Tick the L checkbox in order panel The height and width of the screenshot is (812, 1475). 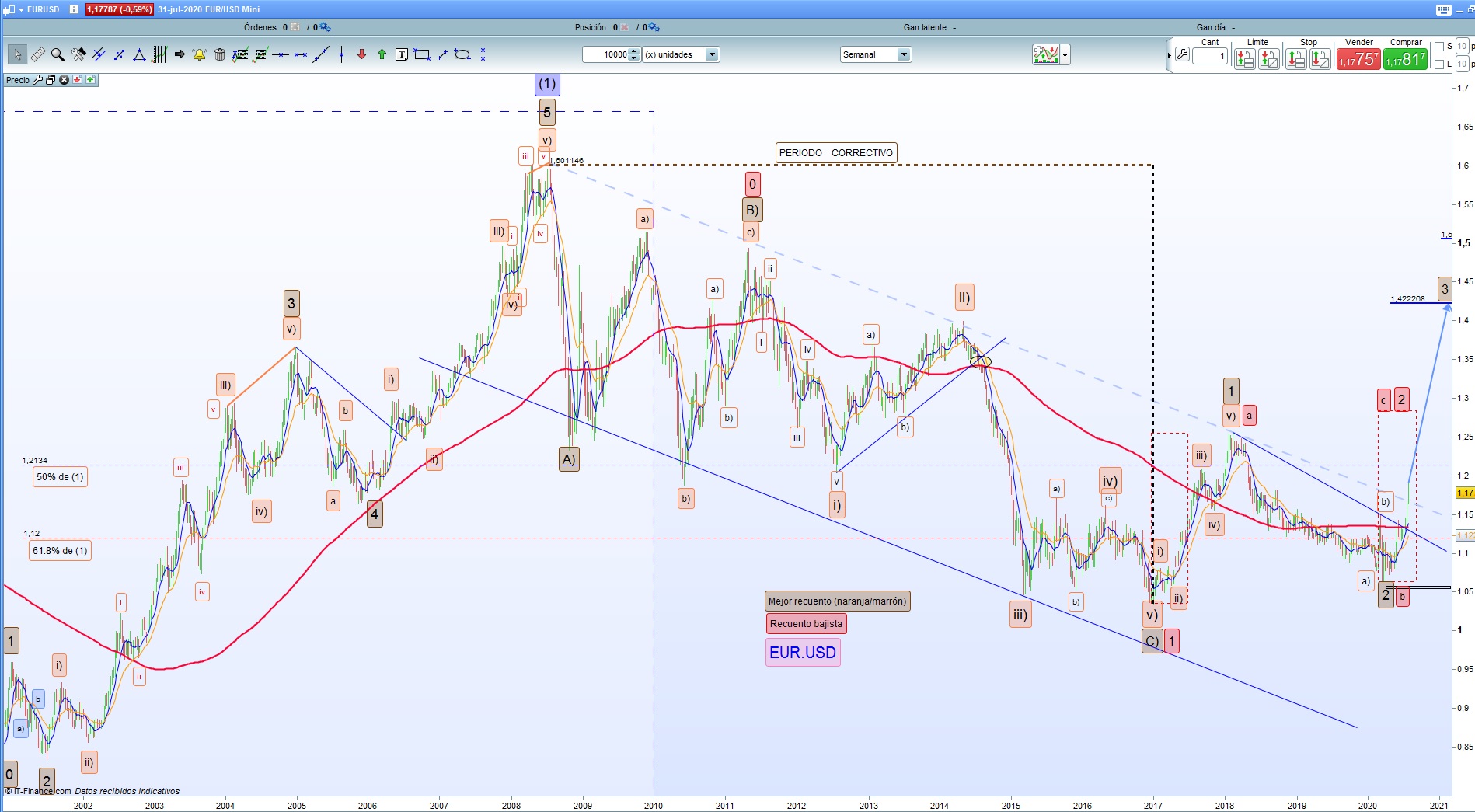(1439, 64)
